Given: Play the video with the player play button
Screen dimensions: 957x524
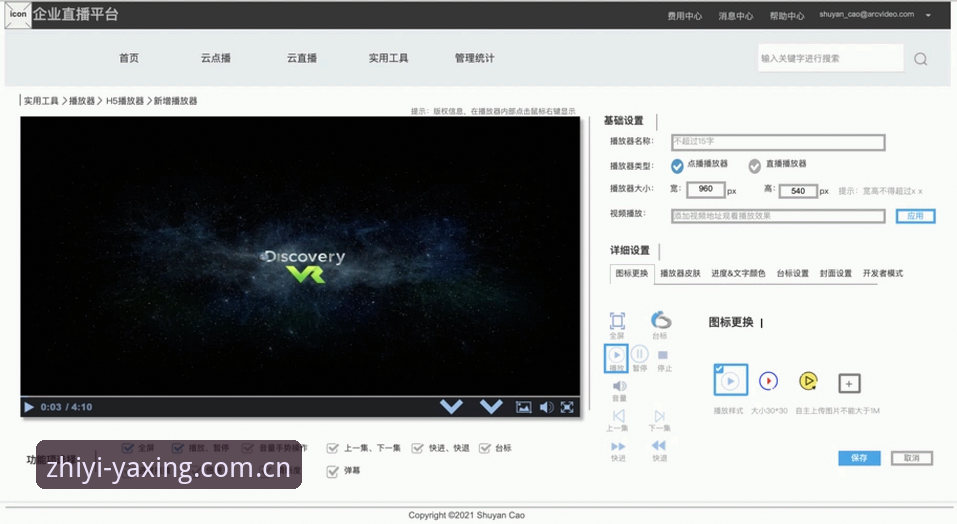Looking at the screenshot, I should click(x=29, y=407).
